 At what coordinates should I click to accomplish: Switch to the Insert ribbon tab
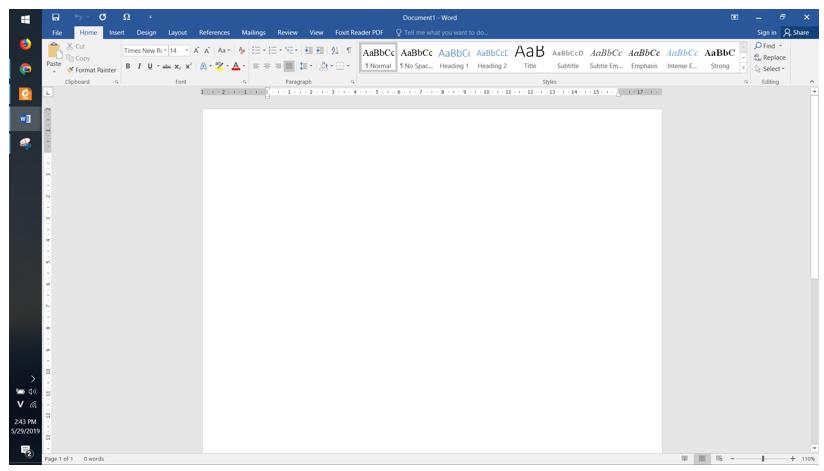coord(117,32)
